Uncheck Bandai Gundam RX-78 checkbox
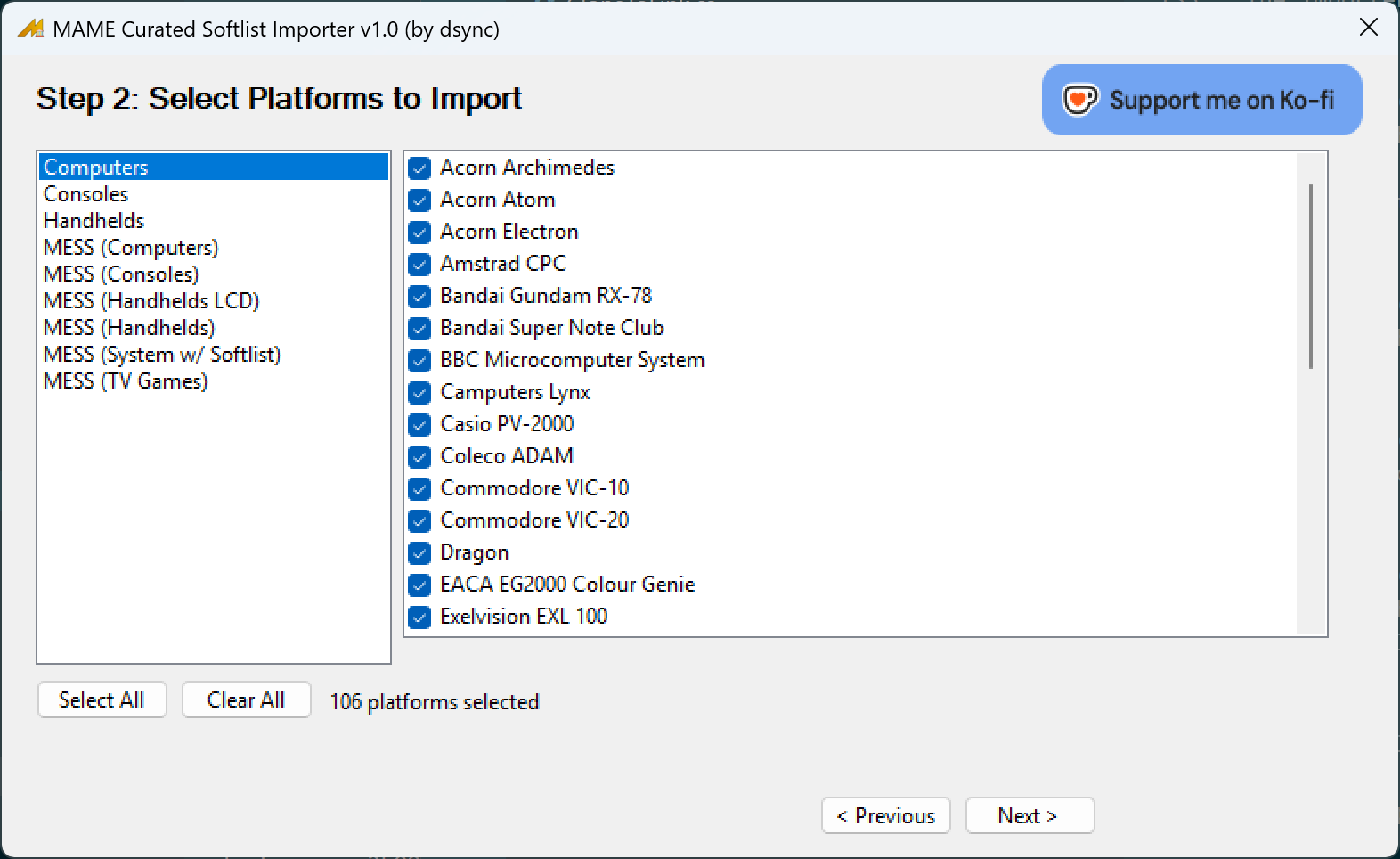The height and width of the screenshot is (859, 1400). click(419, 297)
